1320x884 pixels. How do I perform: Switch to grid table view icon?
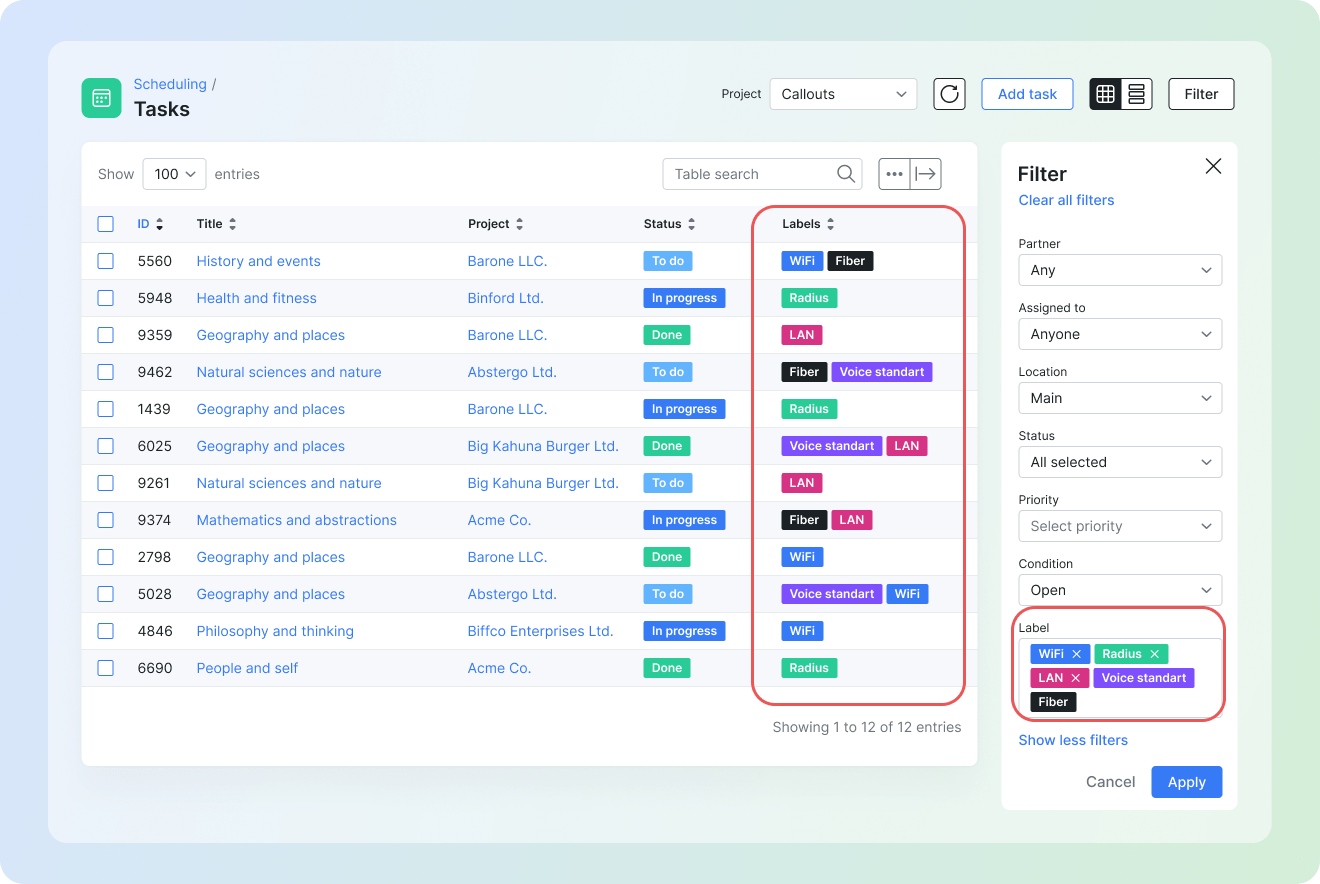click(1105, 94)
